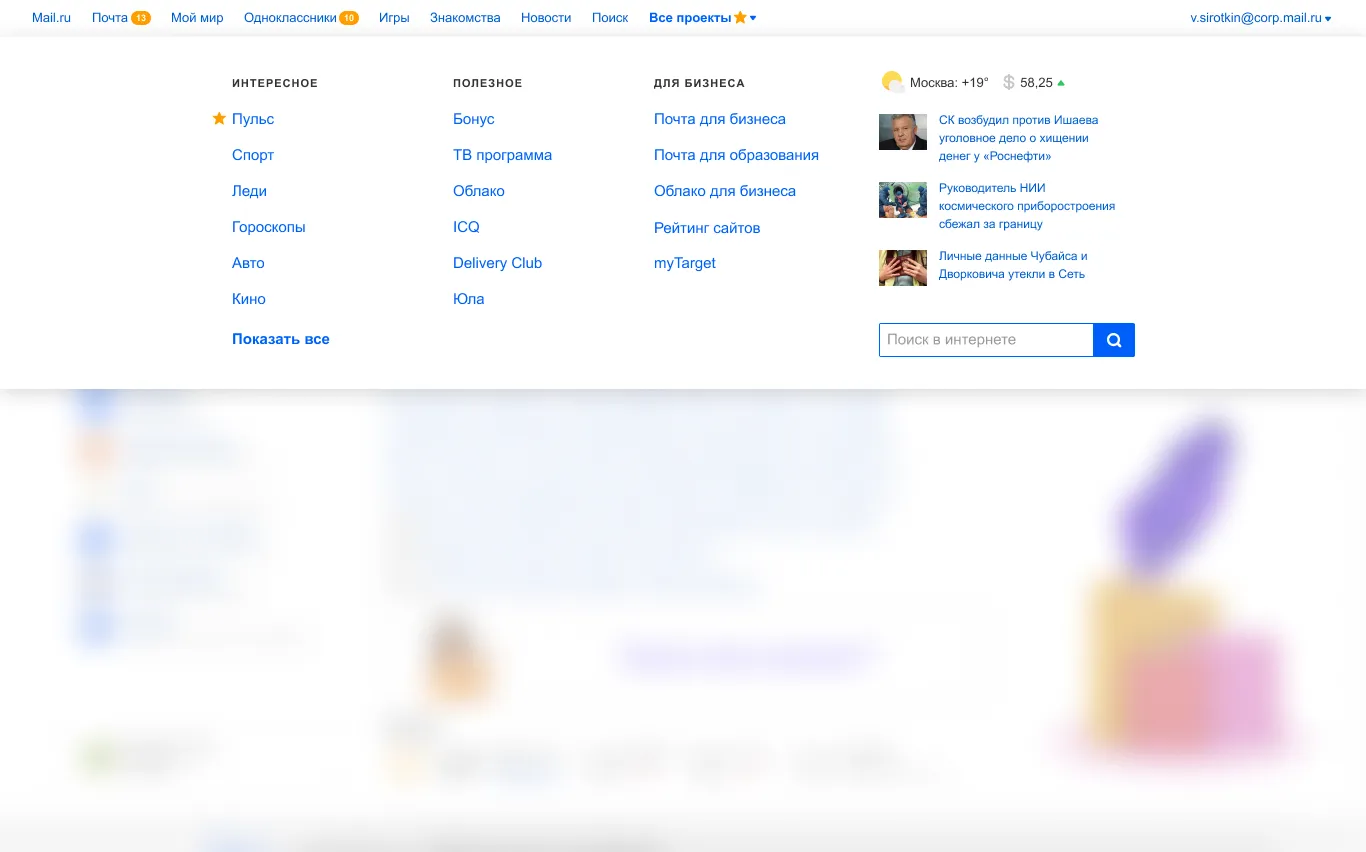Screen dimensions: 1366x852
Task: Click the green rate-up arrow by 58,25
Action: coord(1061,83)
